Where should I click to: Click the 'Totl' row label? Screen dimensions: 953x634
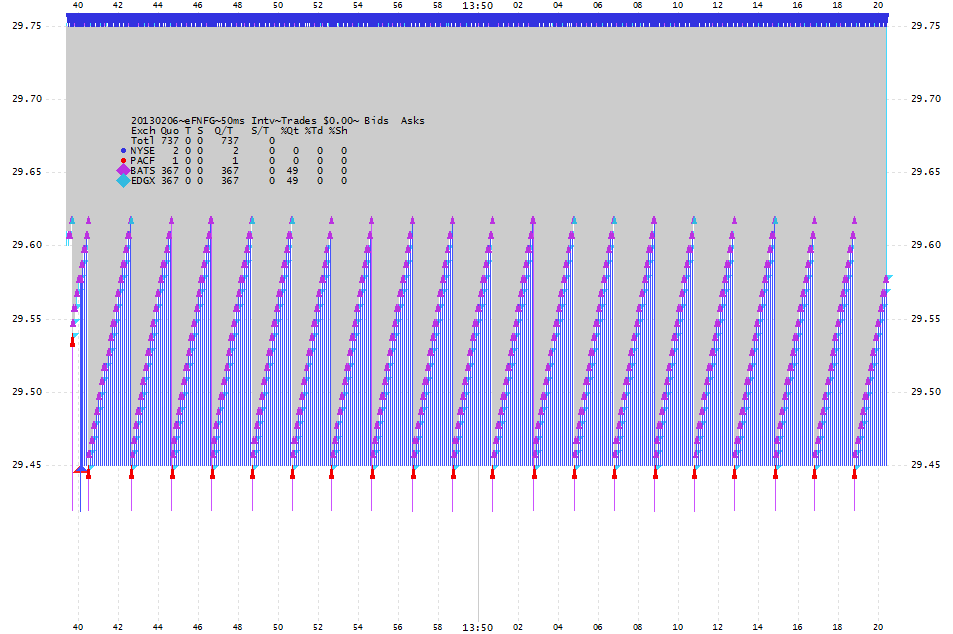tap(143, 140)
